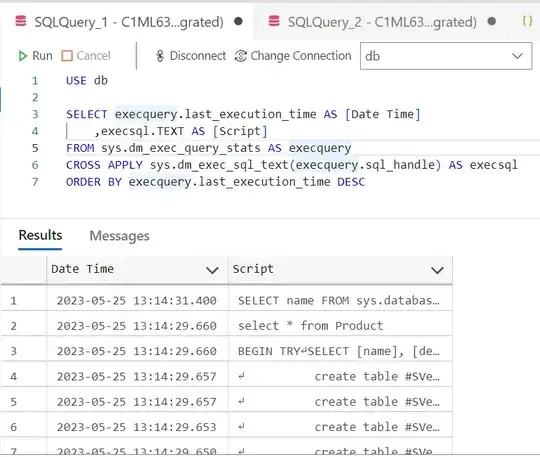Select result row number 6
This screenshot has height=457, width=540.
point(13,427)
